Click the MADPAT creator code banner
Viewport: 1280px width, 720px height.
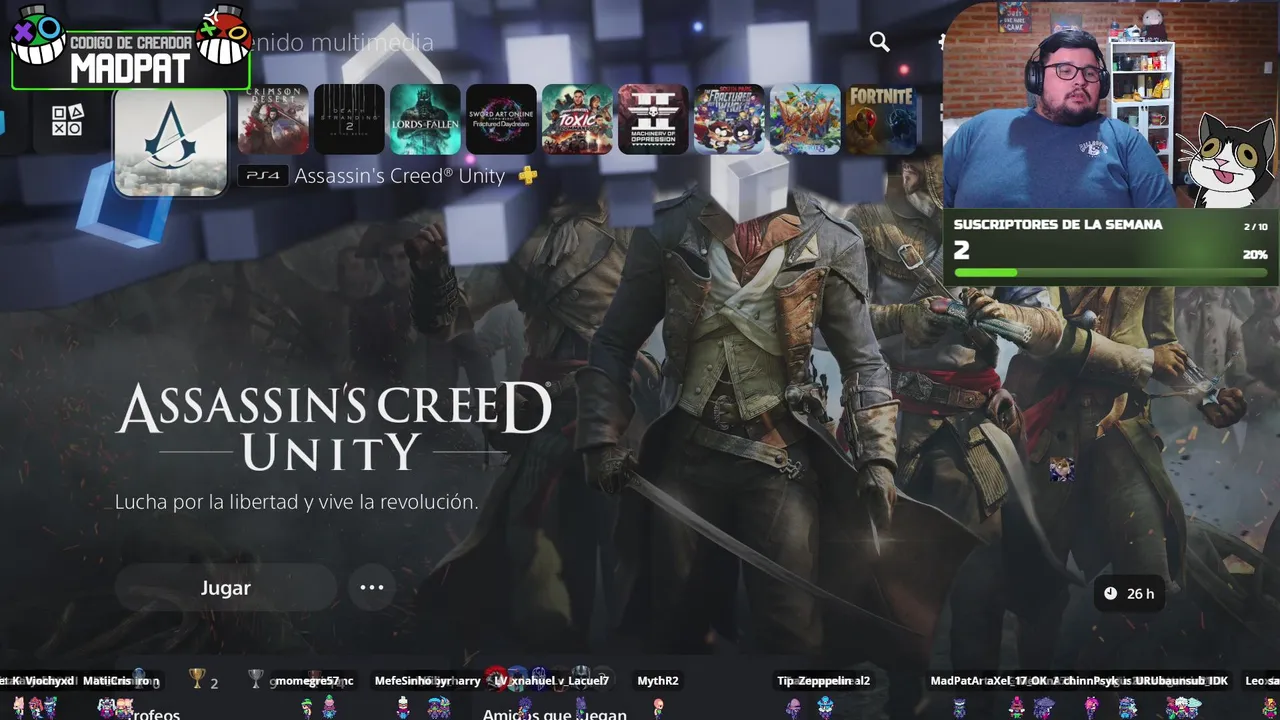[x=131, y=58]
